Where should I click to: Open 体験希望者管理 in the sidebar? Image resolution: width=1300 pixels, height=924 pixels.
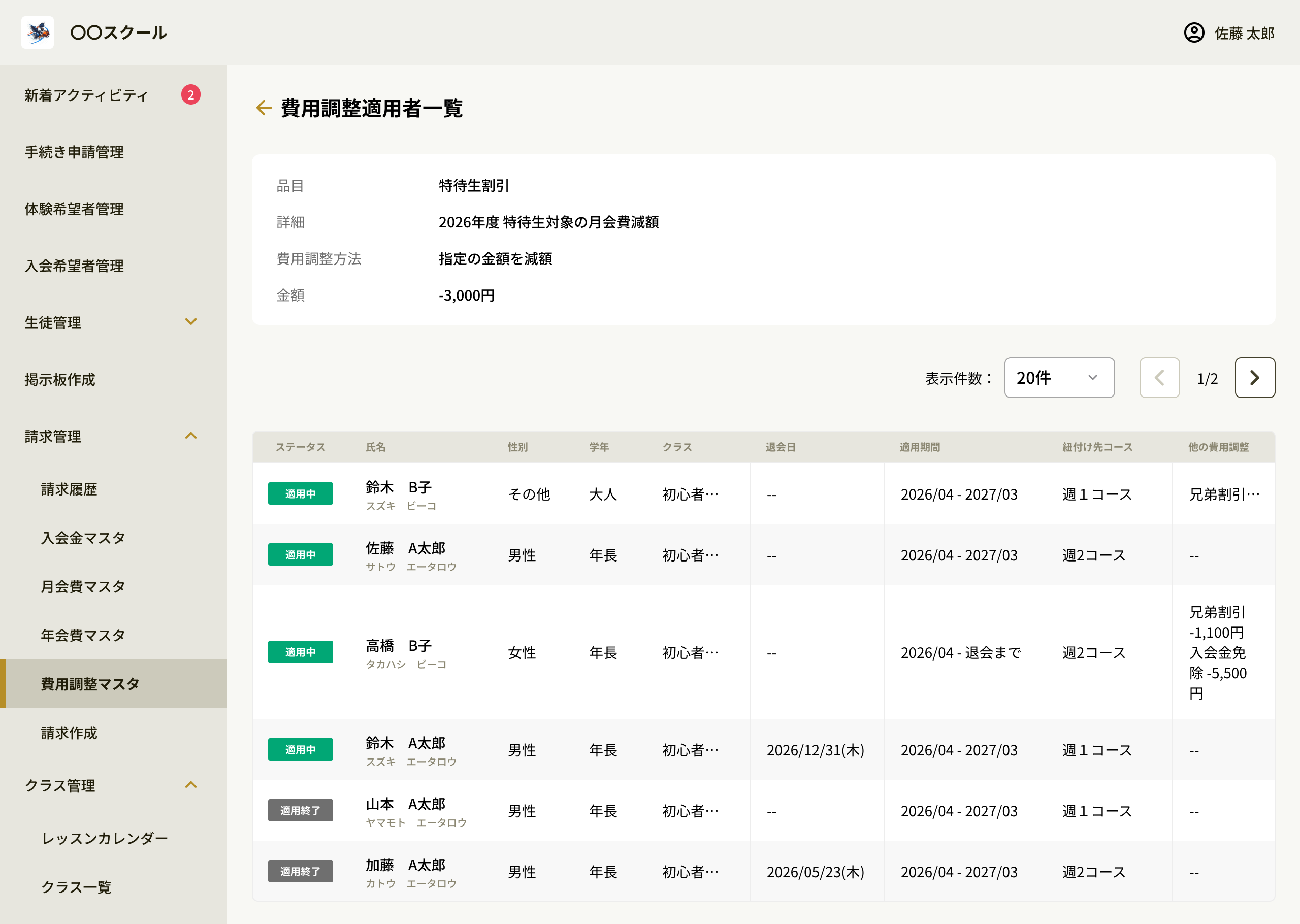pos(74,209)
